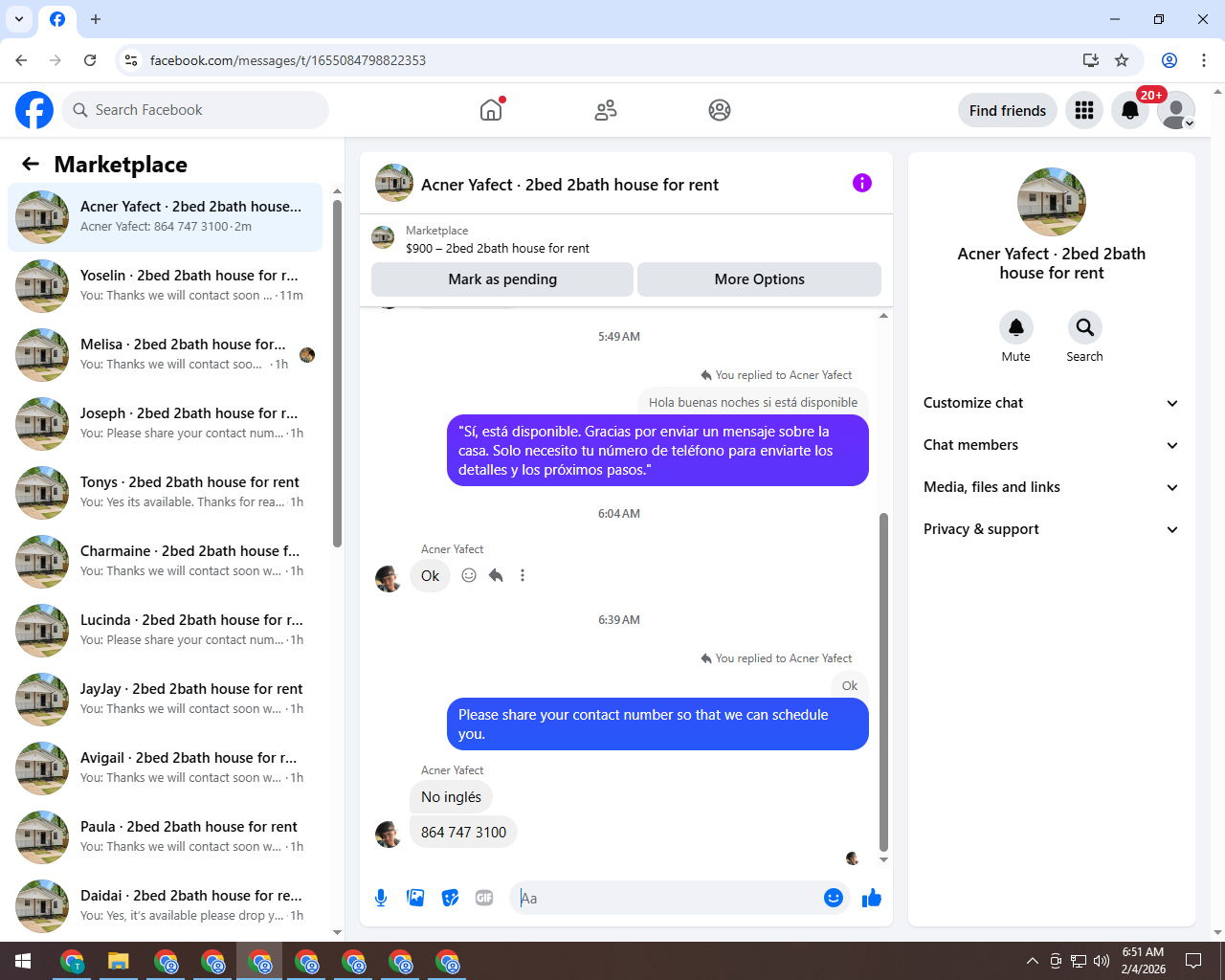Bookmark this page with star icon
Image resolution: width=1225 pixels, height=980 pixels.
[1122, 60]
